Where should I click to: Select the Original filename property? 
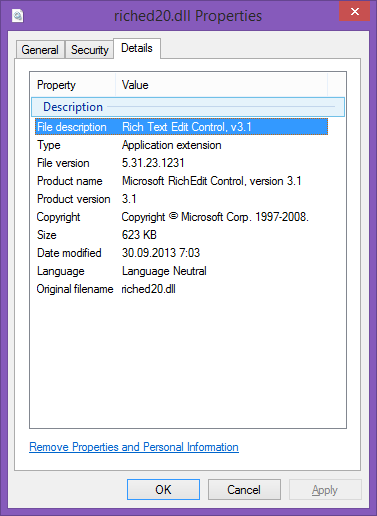click(75, 289)
